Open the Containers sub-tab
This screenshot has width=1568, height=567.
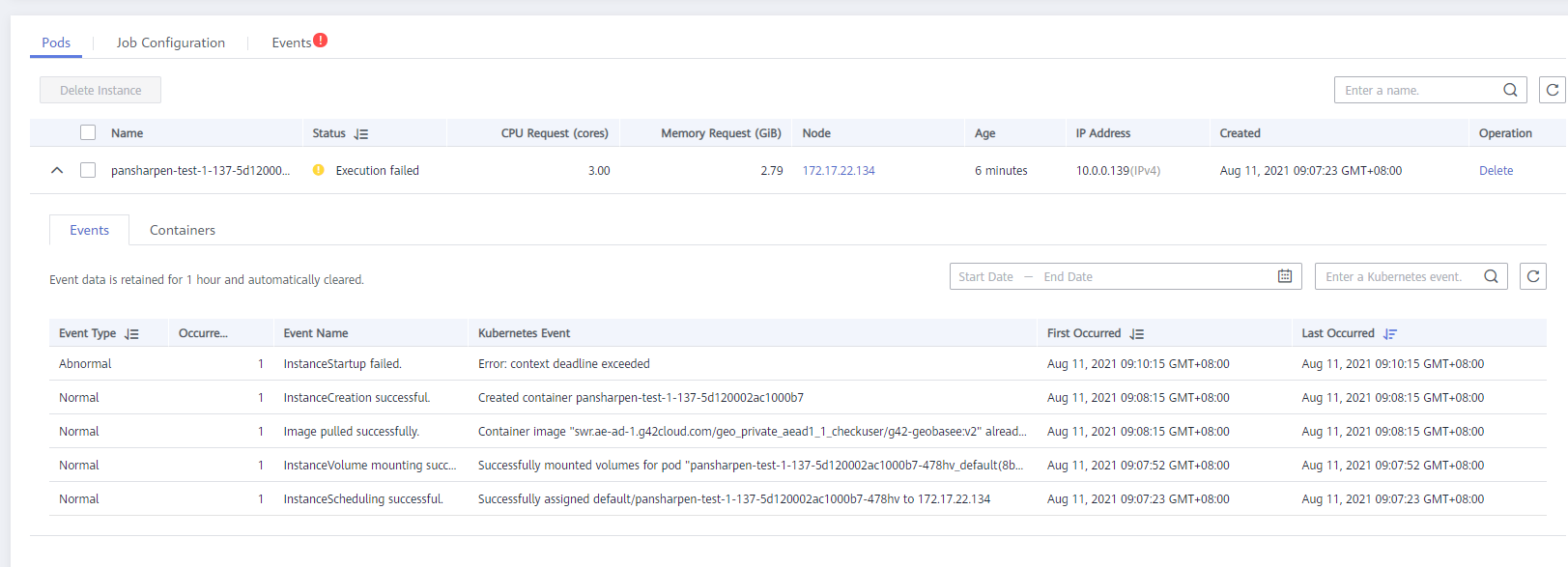[183, 230]
